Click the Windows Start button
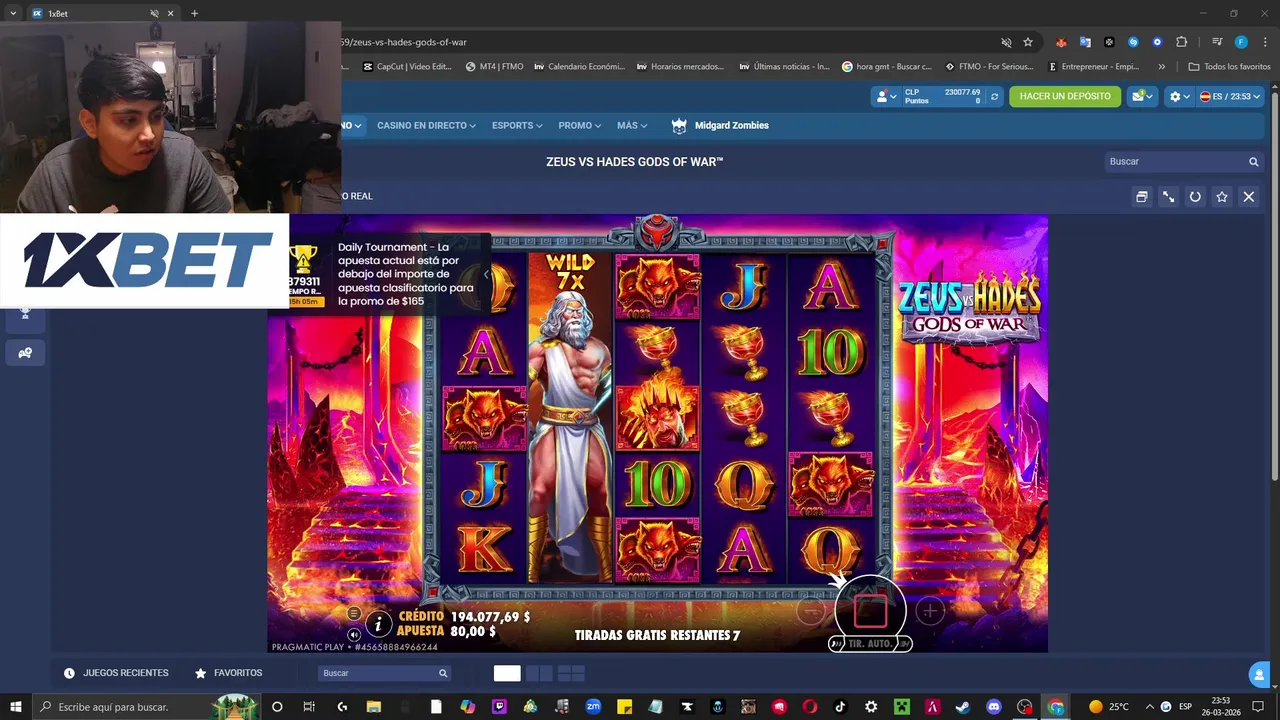 click(15, 707)
